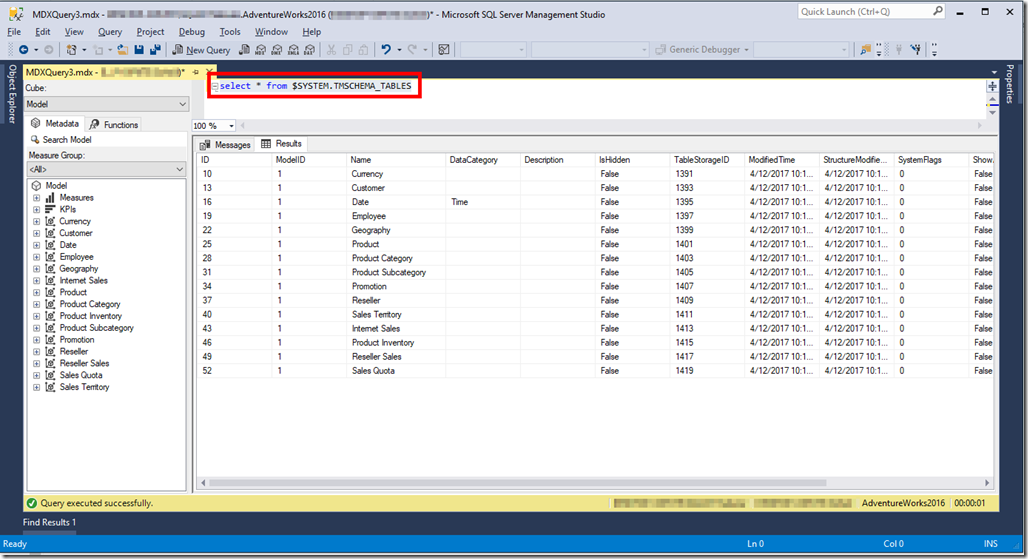The image size is (1028, 559).
Task: Switch to the Results tab
Action: (281, 144)
